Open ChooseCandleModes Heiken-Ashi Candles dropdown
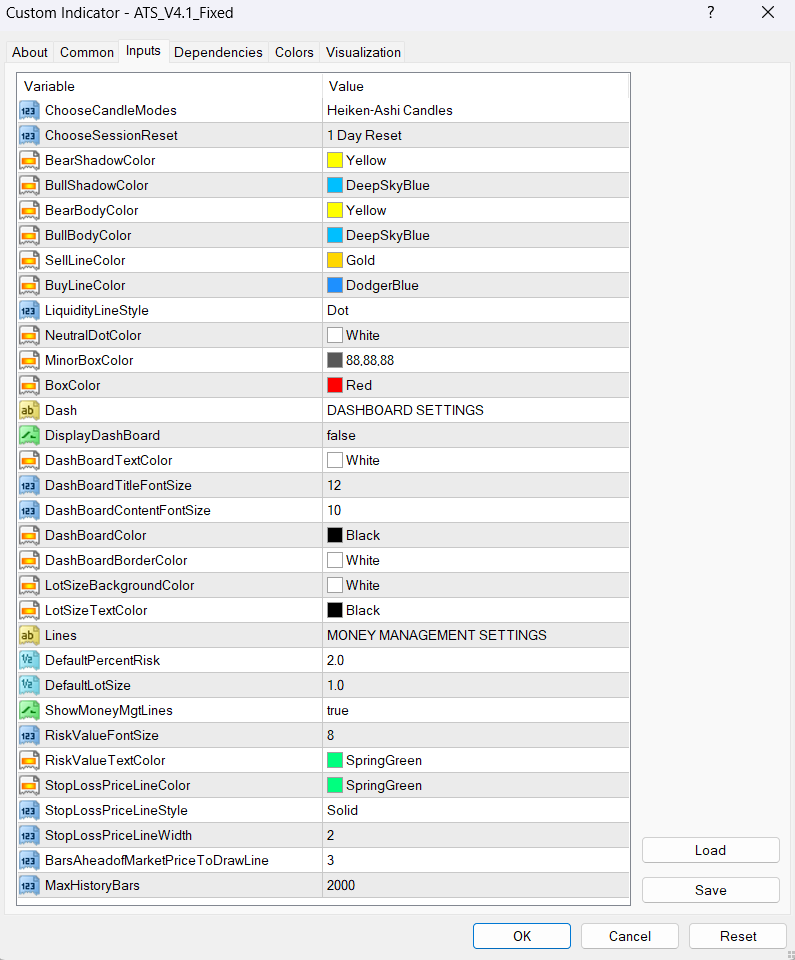Viewport: 795px width, 960px height. (475, 110)
